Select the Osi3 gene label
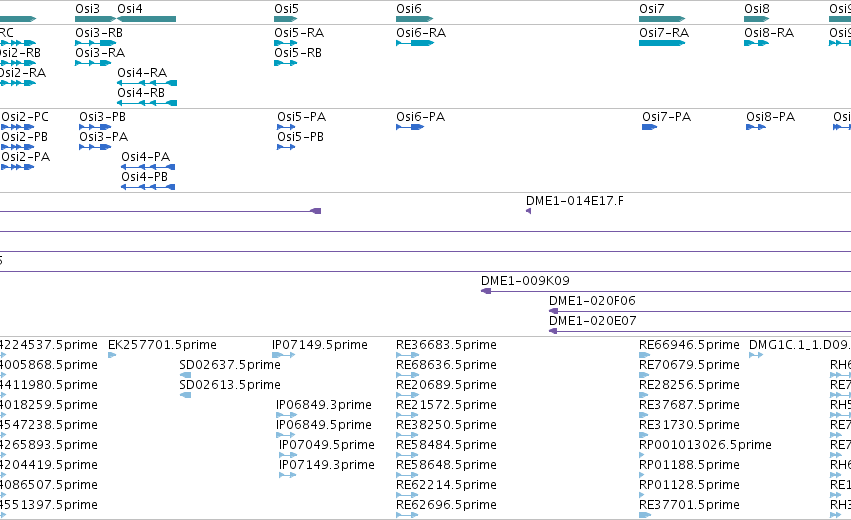The image size is (851, 520). tap(87, 9)
